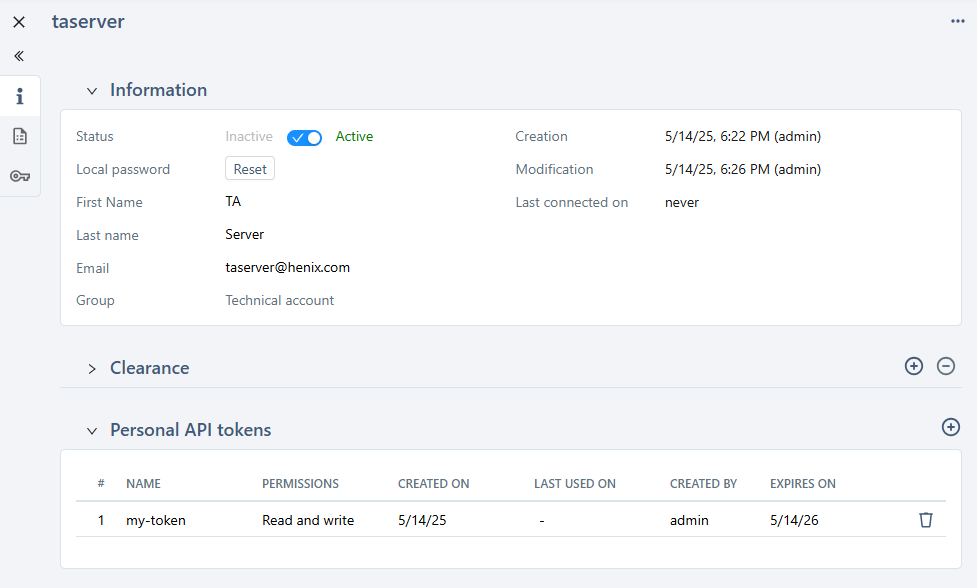Open the Technical account group link
This screenshot has width=977, height=588.
(279, 300)
